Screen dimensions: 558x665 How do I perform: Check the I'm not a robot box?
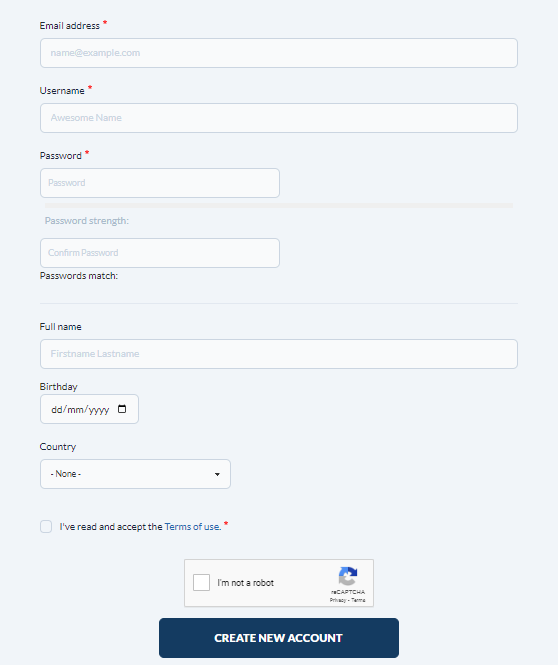pyautogui.click(x=201, y=582)
